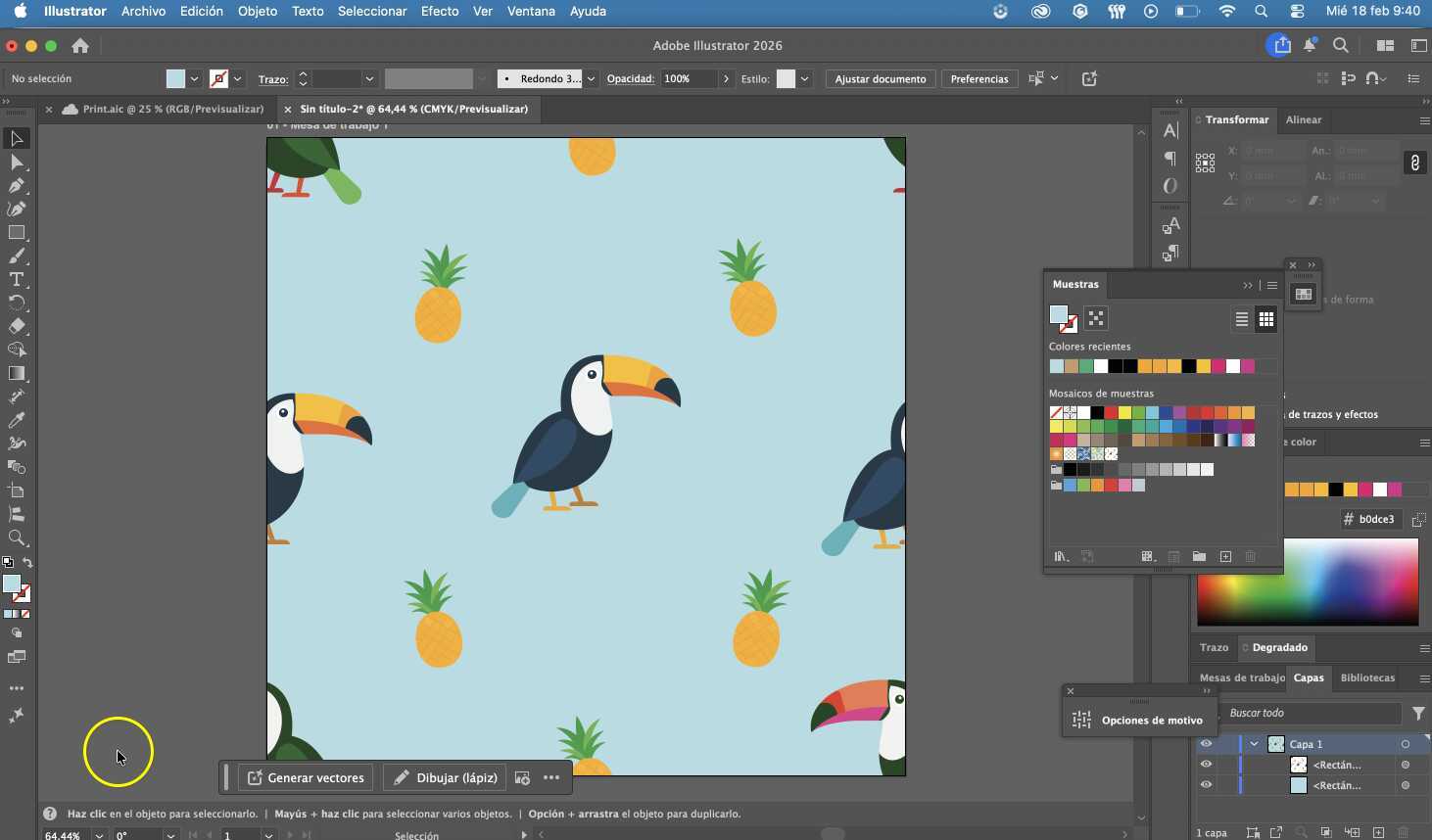Switch Muestras panel to list view
Viewport: 1432px width, 840px height.
(x=1241, y=319)
